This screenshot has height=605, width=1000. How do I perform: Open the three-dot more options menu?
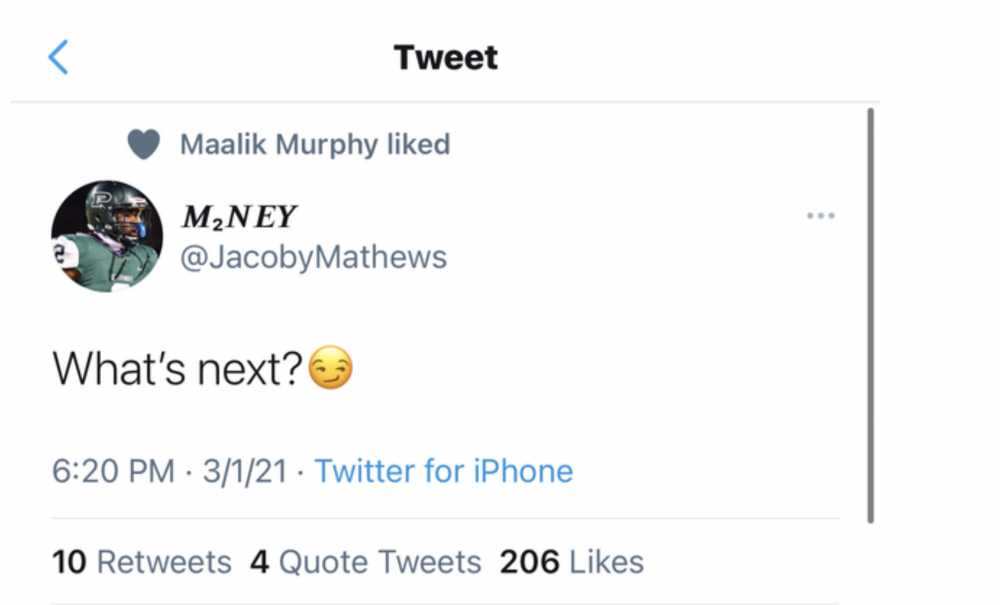(x=820, y=216)
